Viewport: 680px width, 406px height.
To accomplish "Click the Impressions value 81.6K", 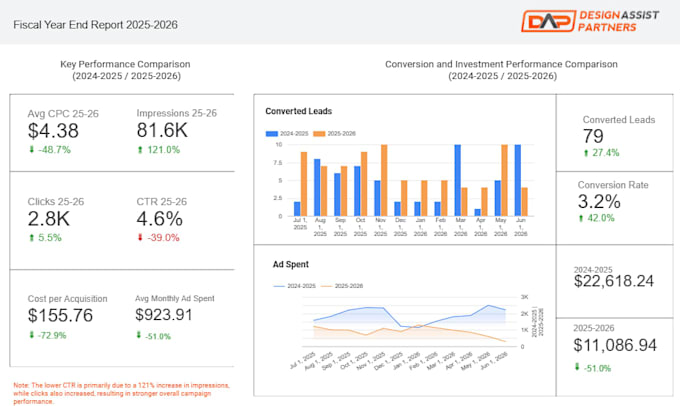I will pyautogui.click(x=162, y=130).
